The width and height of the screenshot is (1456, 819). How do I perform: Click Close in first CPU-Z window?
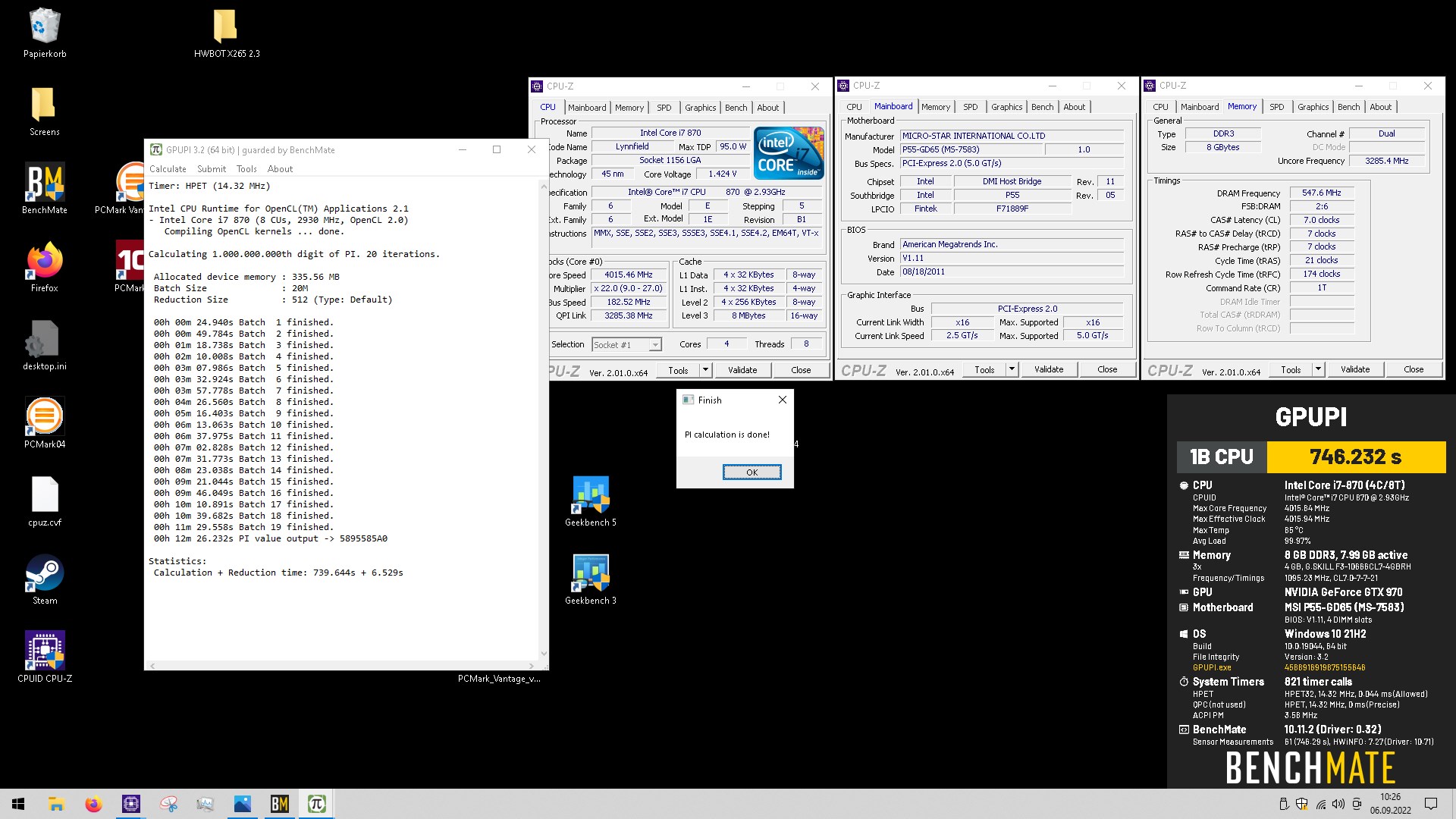[x=801, y=370]
